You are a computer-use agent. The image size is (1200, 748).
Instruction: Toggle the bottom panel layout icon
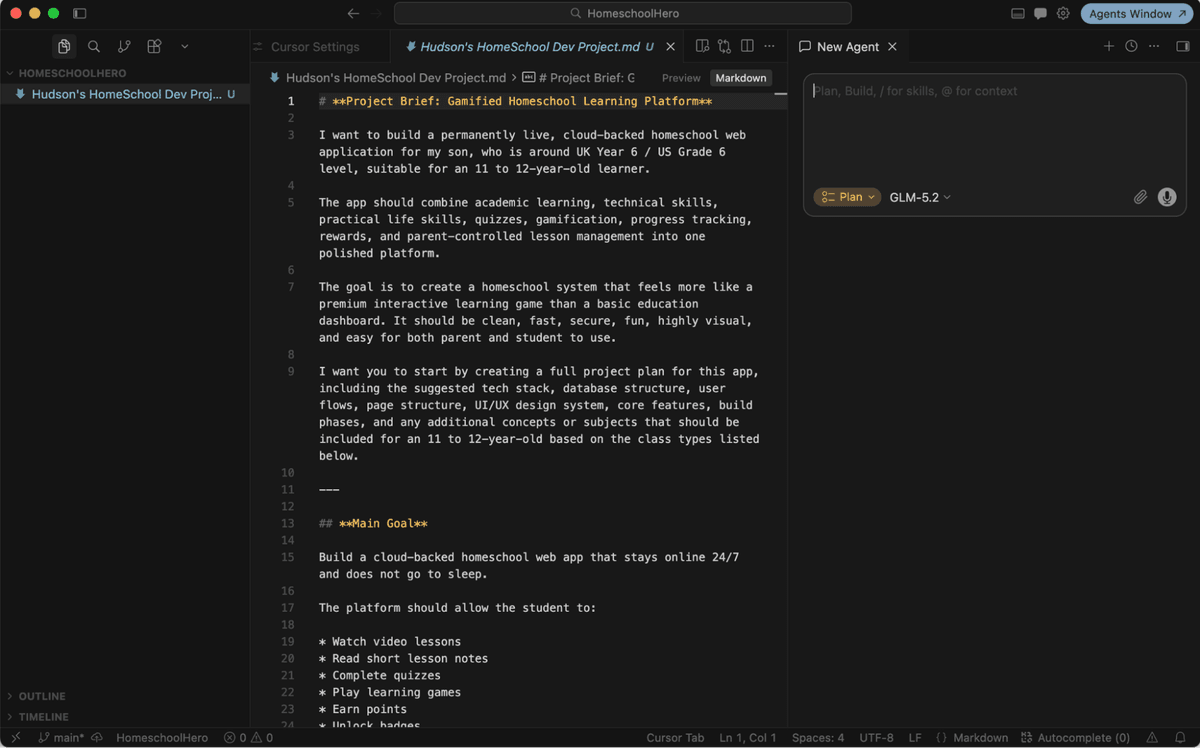[1018, 14]
